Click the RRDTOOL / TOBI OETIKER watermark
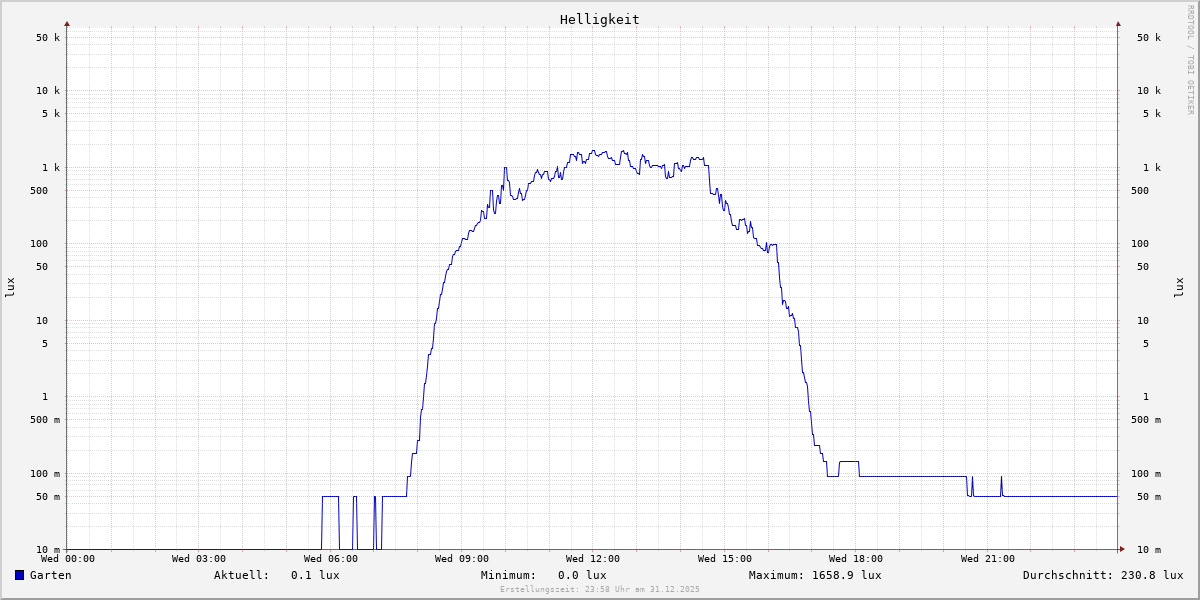The width and height of the screenshot is (1200, 600). coord(1190,60)
